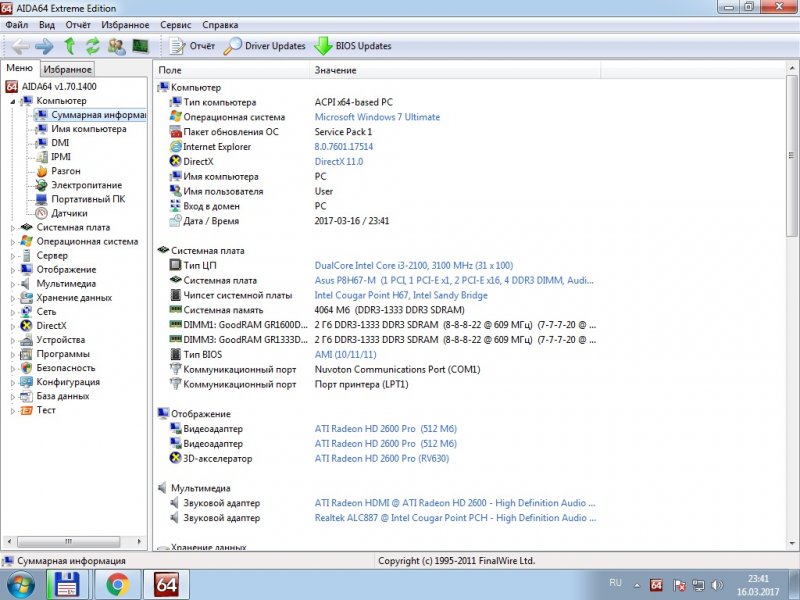Click the Forward navigation arrow
Viewport: 800px width, 600px height.
coord(44,46)
